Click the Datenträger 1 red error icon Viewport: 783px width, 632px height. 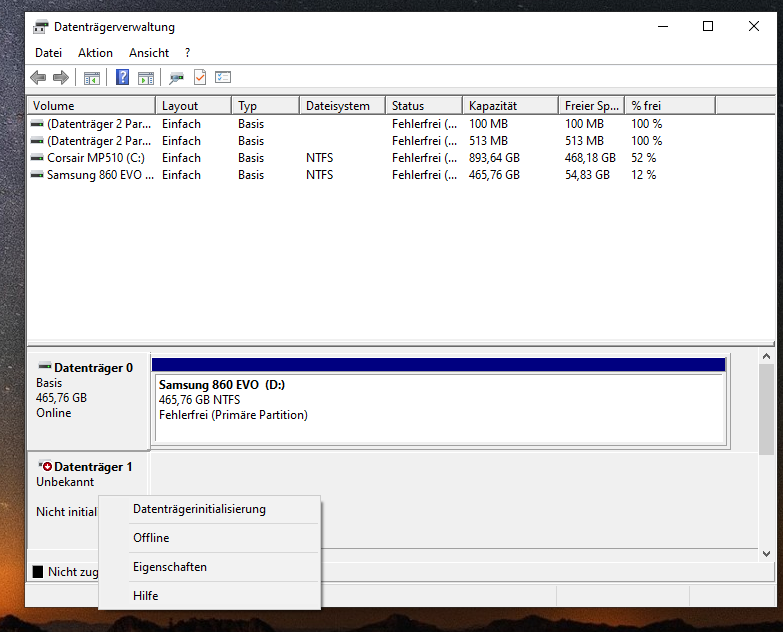(46, 466)
